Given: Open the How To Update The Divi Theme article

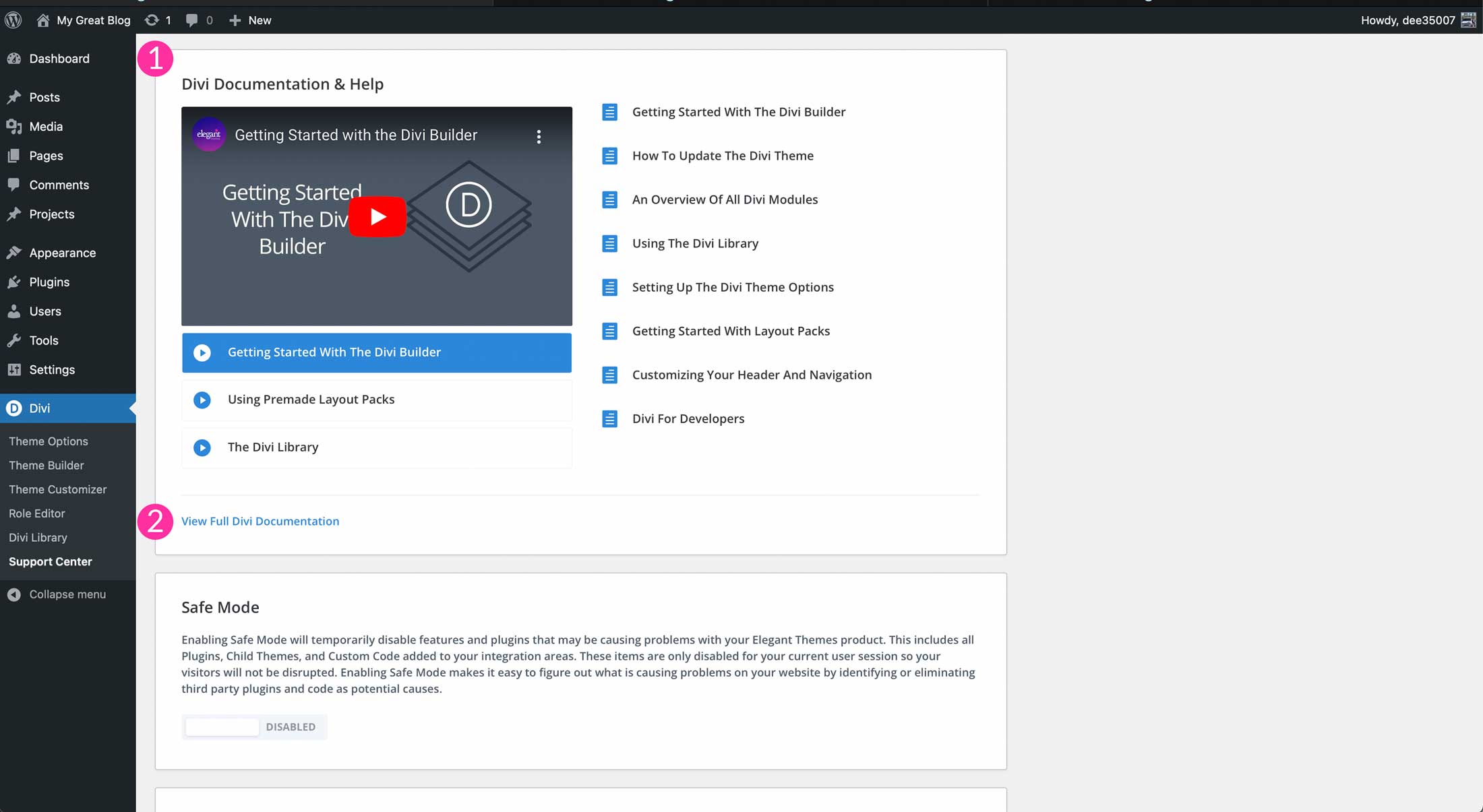Looking at the screenshot, I should click(723, 156).
